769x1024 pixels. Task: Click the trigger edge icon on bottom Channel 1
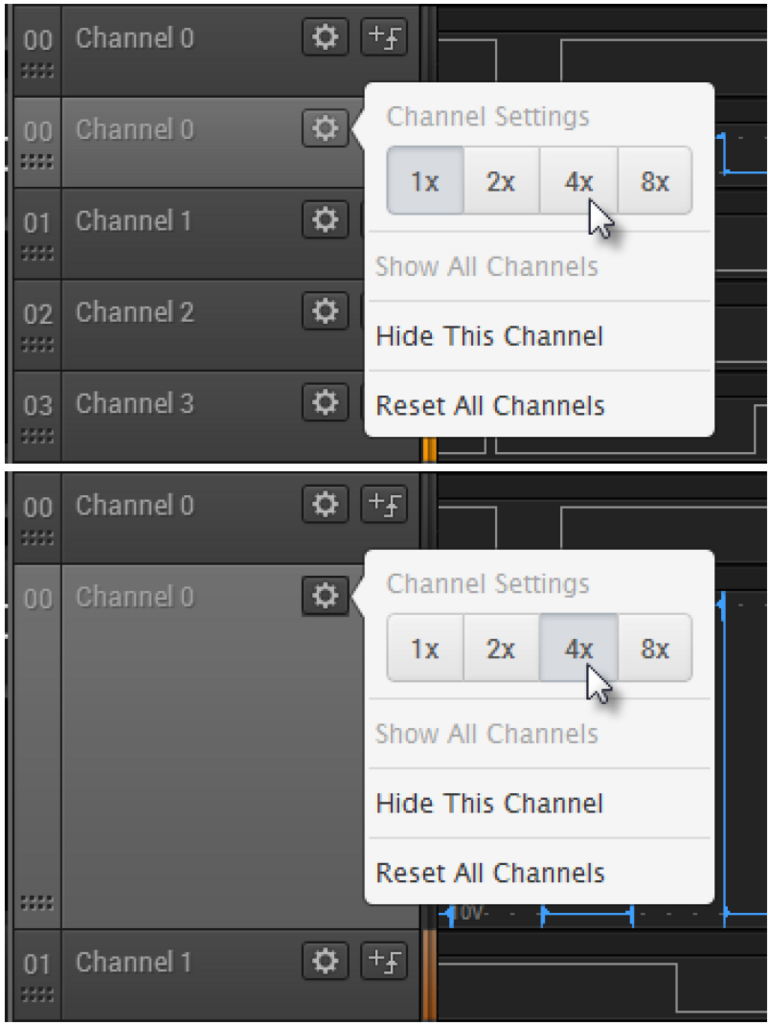coord(384,961)
